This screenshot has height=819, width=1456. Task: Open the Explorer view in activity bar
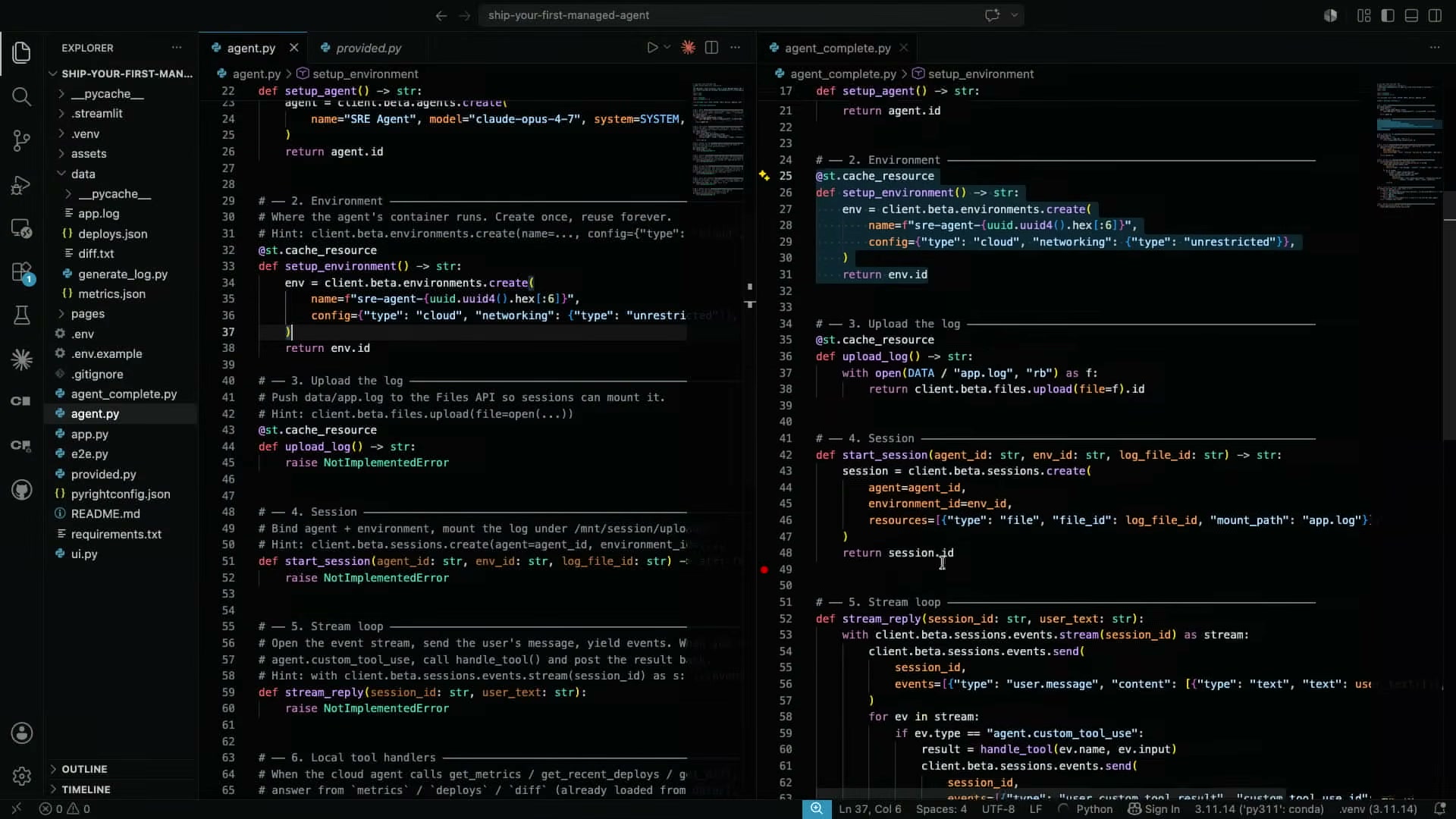22,52
